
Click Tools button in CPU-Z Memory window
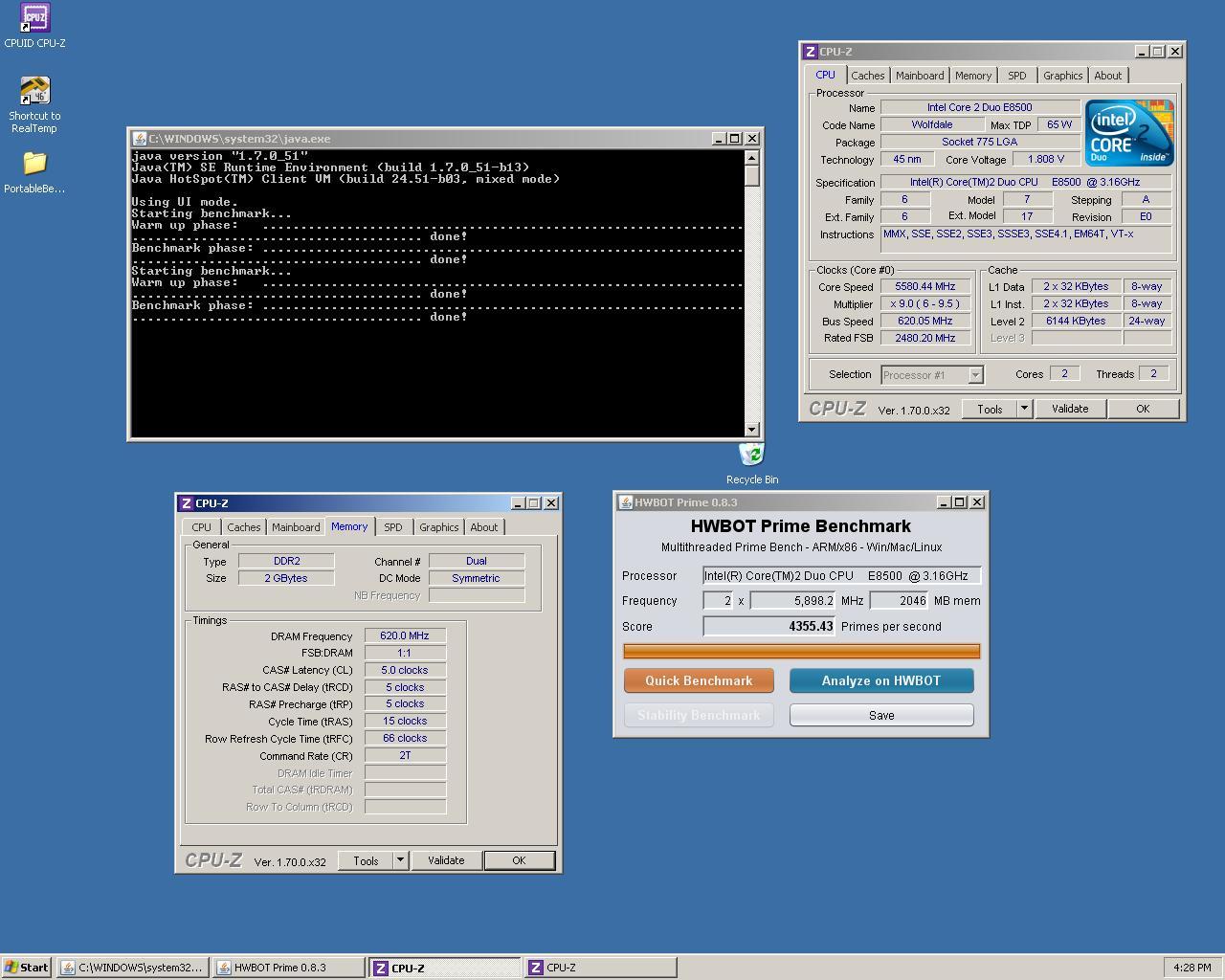coord(366,860)
